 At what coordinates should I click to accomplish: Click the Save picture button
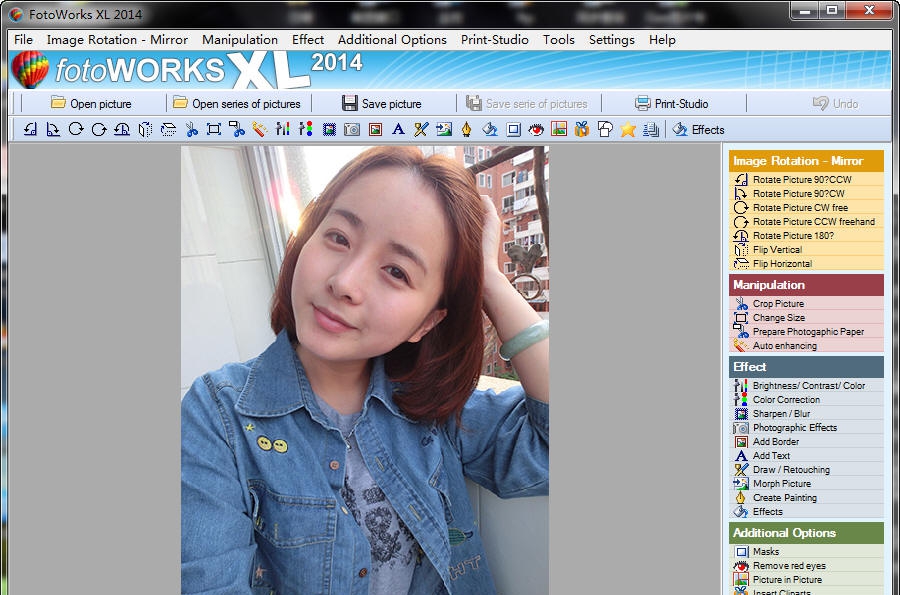(x=384, y=103)
